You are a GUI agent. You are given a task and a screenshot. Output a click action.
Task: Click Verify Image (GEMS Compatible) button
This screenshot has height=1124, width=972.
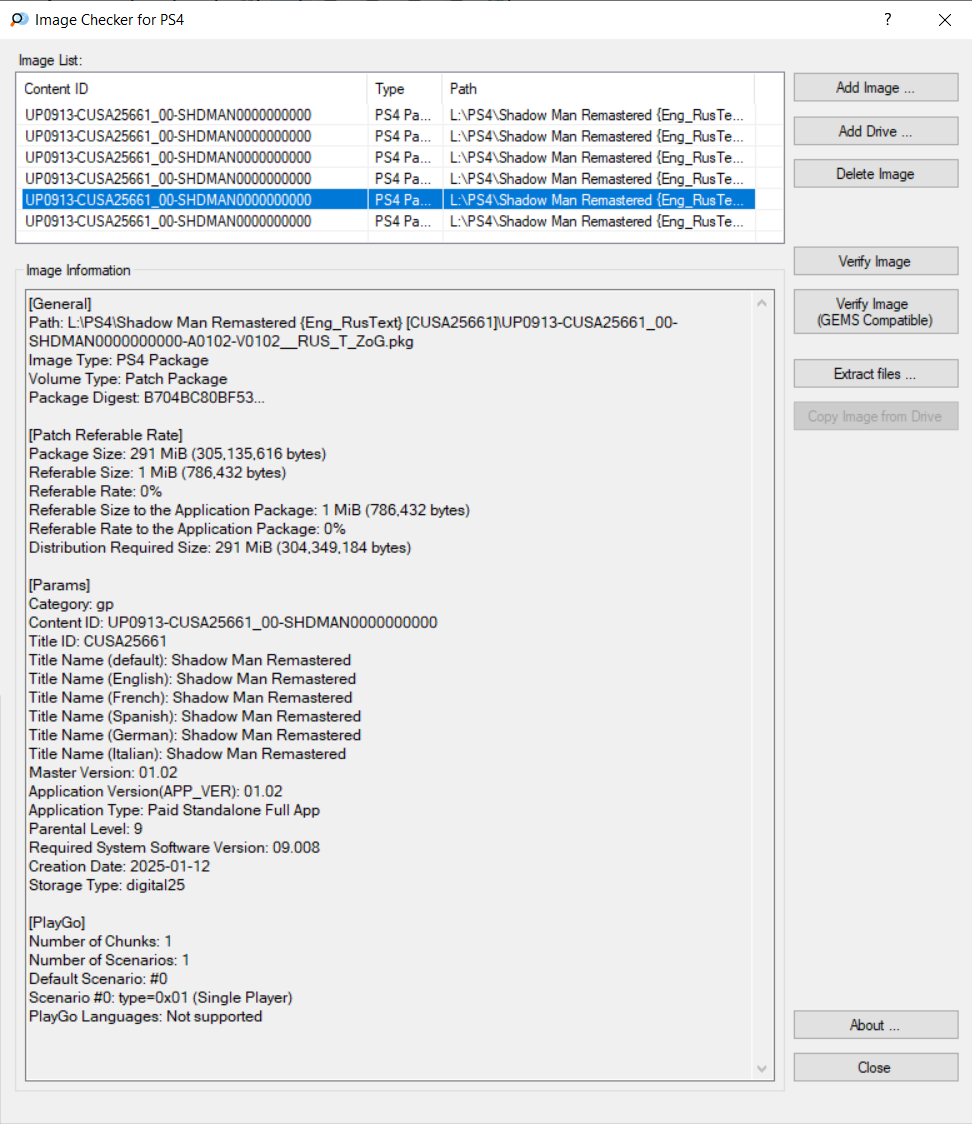pos(875,312)
